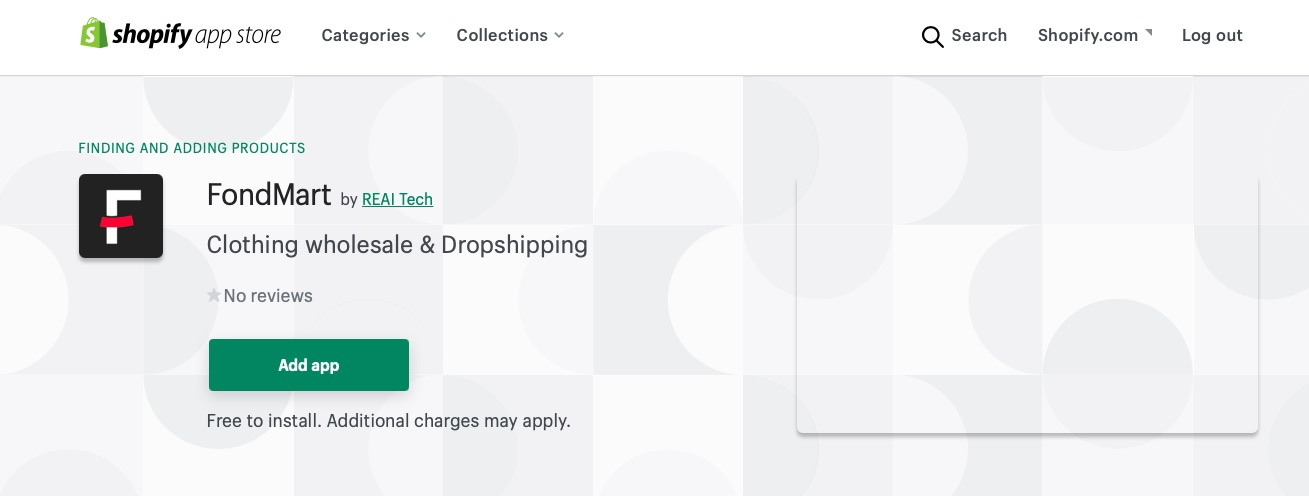Click the Search text label
1309x496 pixels.
978,35
